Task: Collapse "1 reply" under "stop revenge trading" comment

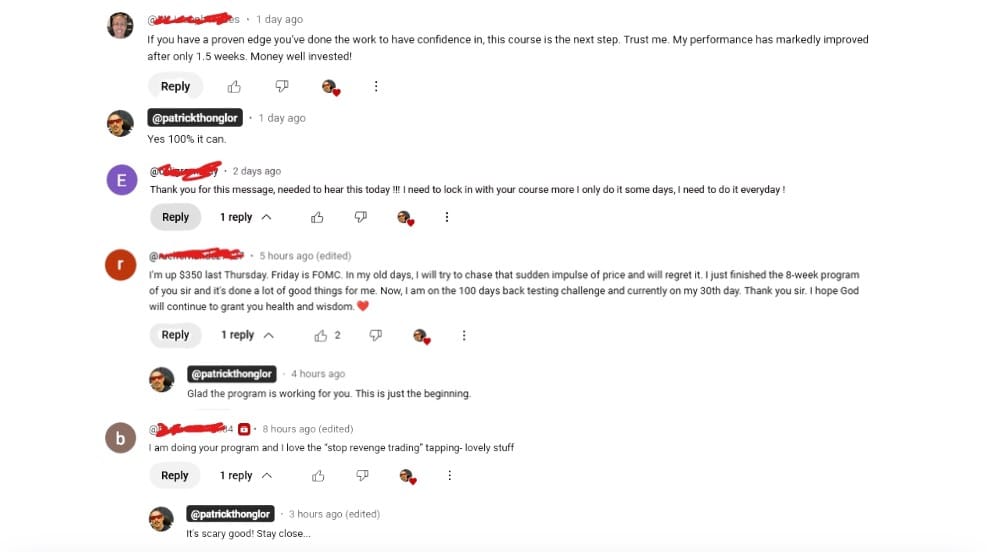Action: point(245,476)
